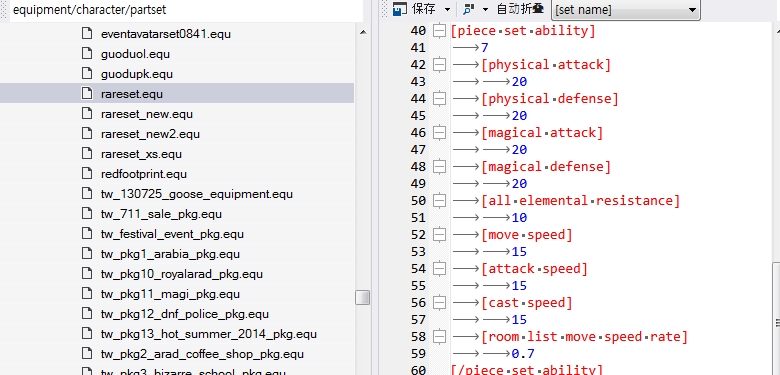Click file icon of rareset.equ
The width and height of the screenshot is (780, 375).
tap(87, 94)
